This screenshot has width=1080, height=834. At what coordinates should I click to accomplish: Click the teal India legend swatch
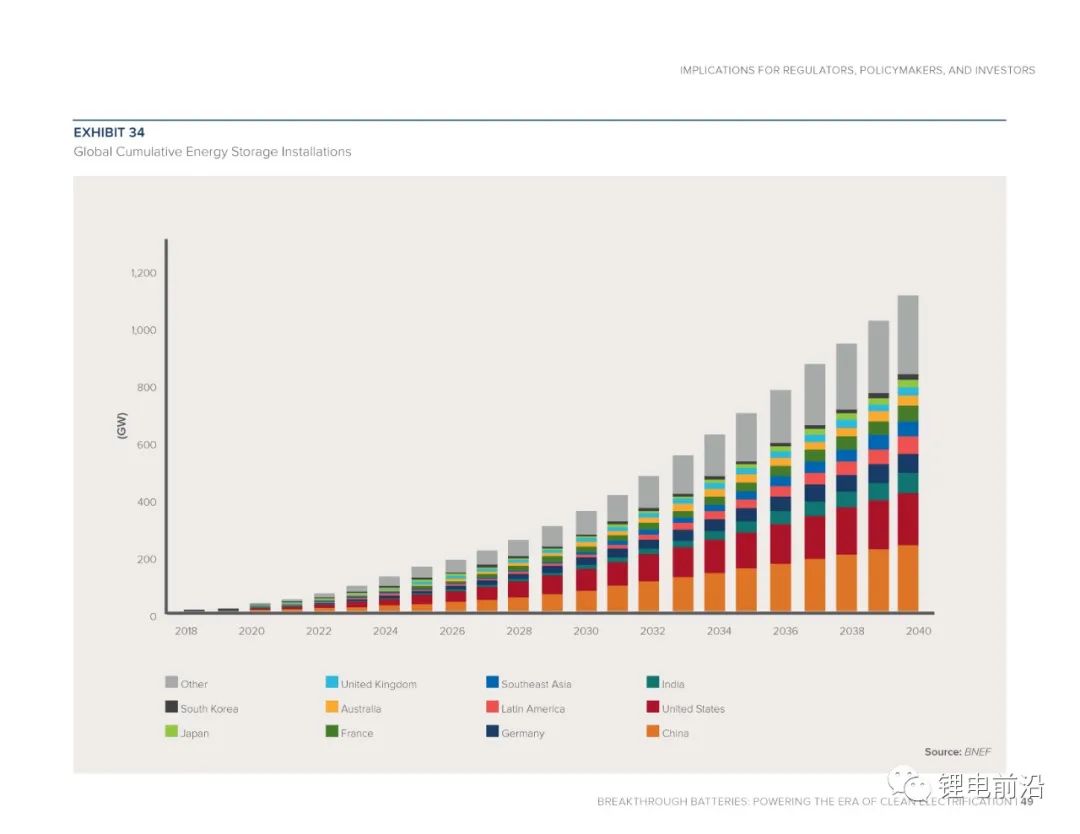652,683
